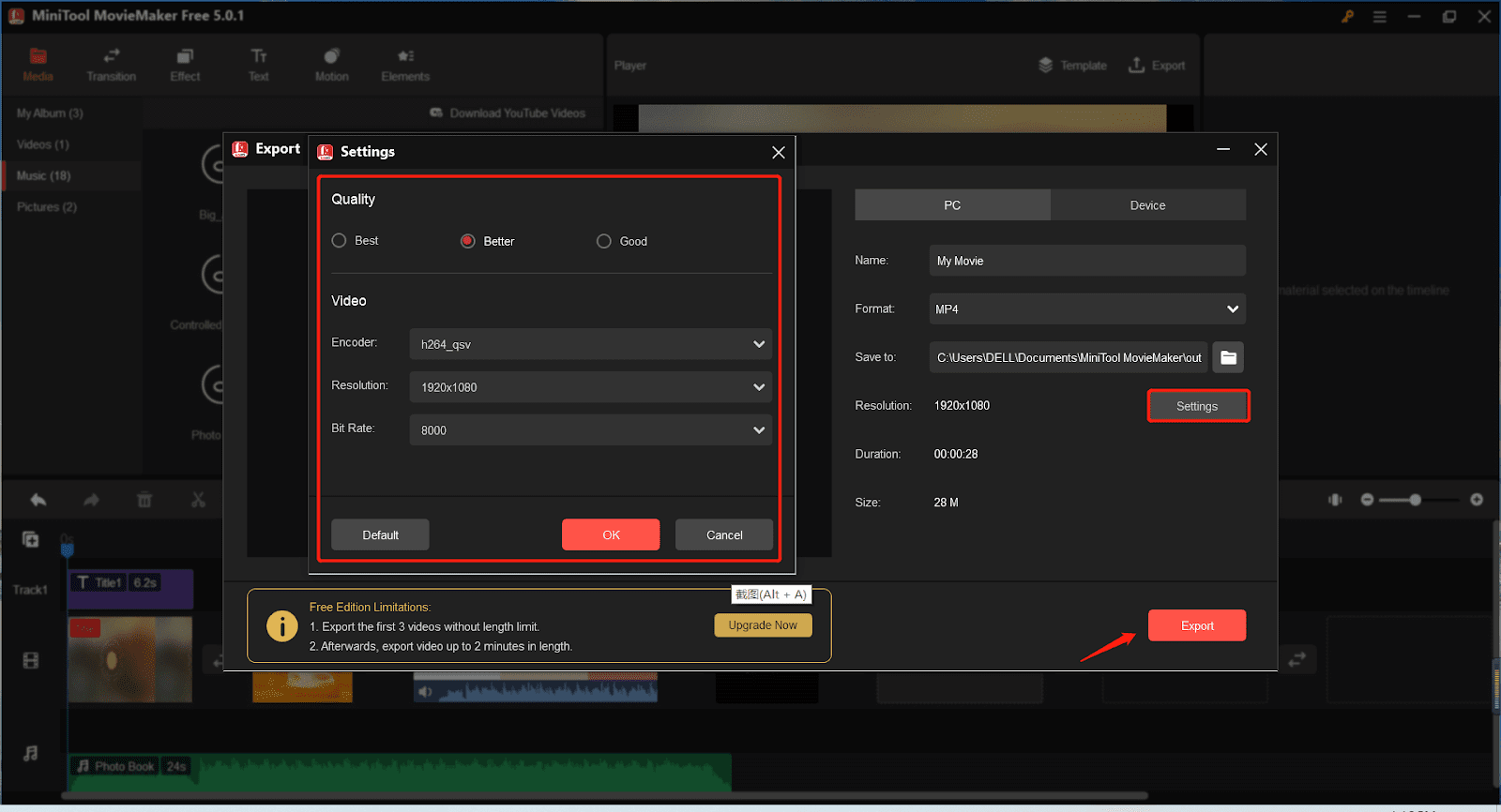The width and height of the screenshot is (1501, 812).
Task: Click the key activation icon in title bar
Action: tap(1347, 16)
